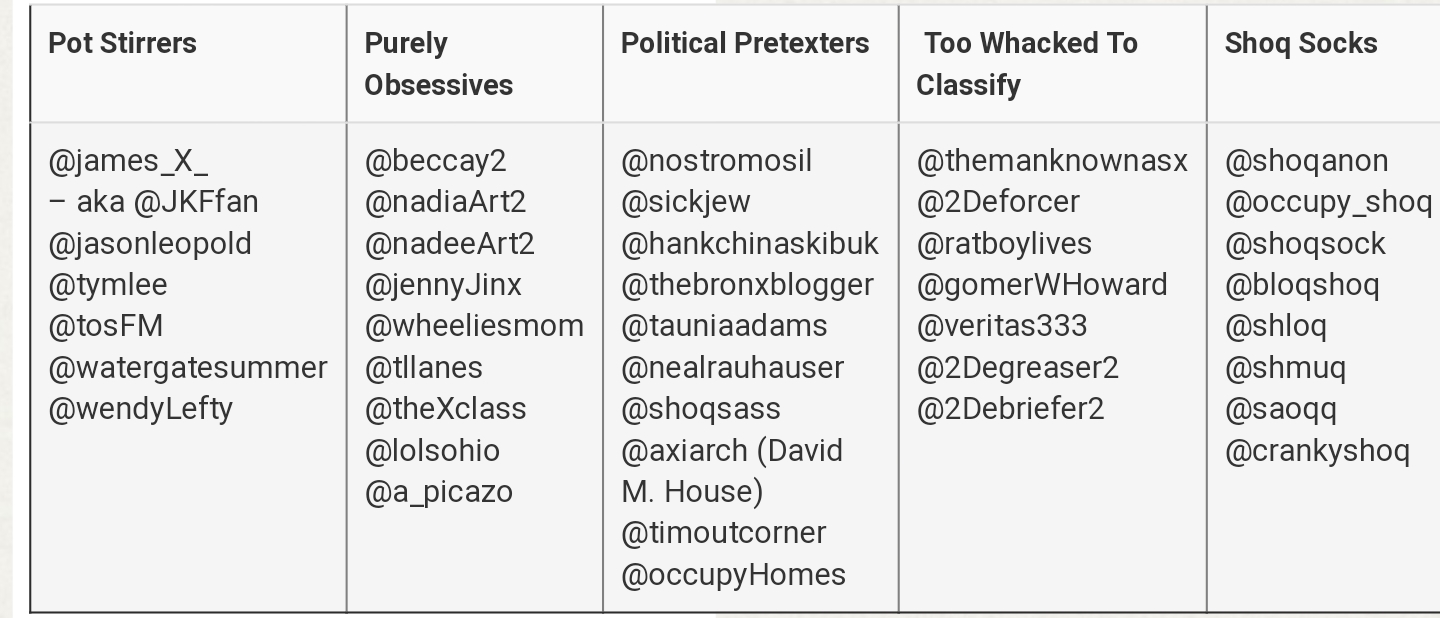Click the Political Pretexters header
1440x618 pixels.
pyautogui.click(x=745, y=43)
